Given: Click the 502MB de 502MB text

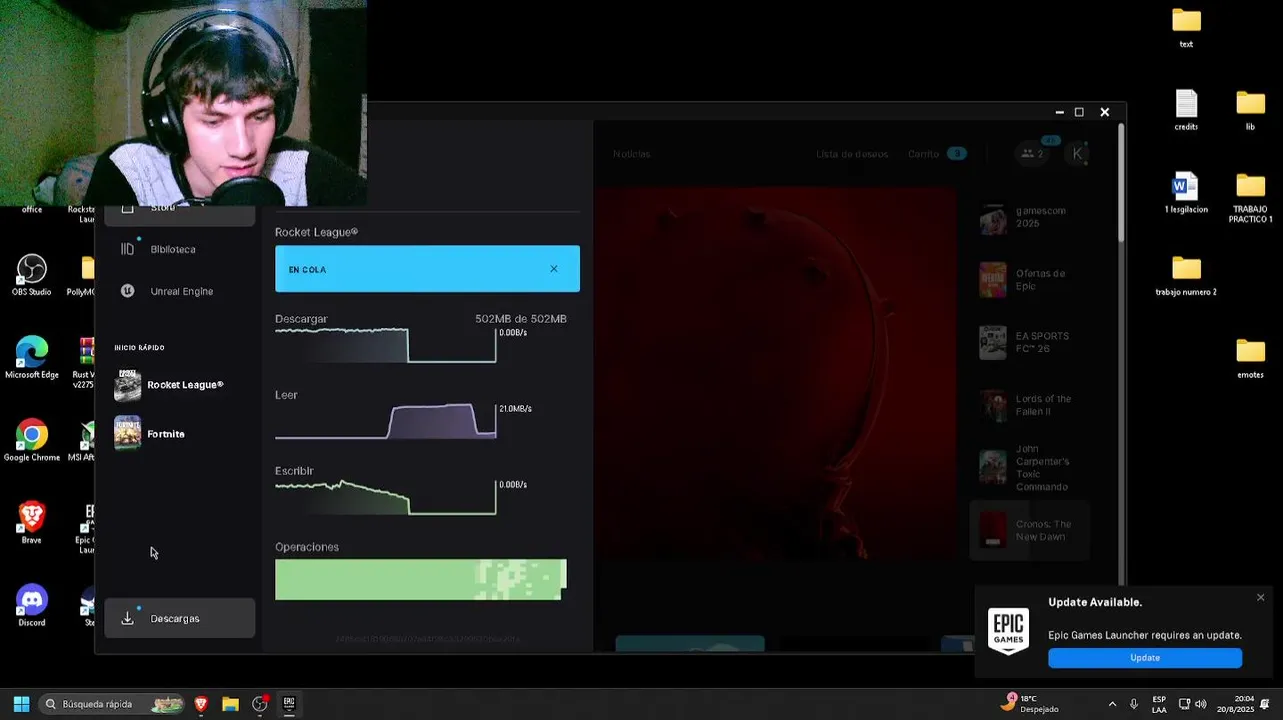Looking at the screenshot, I should (x=521, y=319).
